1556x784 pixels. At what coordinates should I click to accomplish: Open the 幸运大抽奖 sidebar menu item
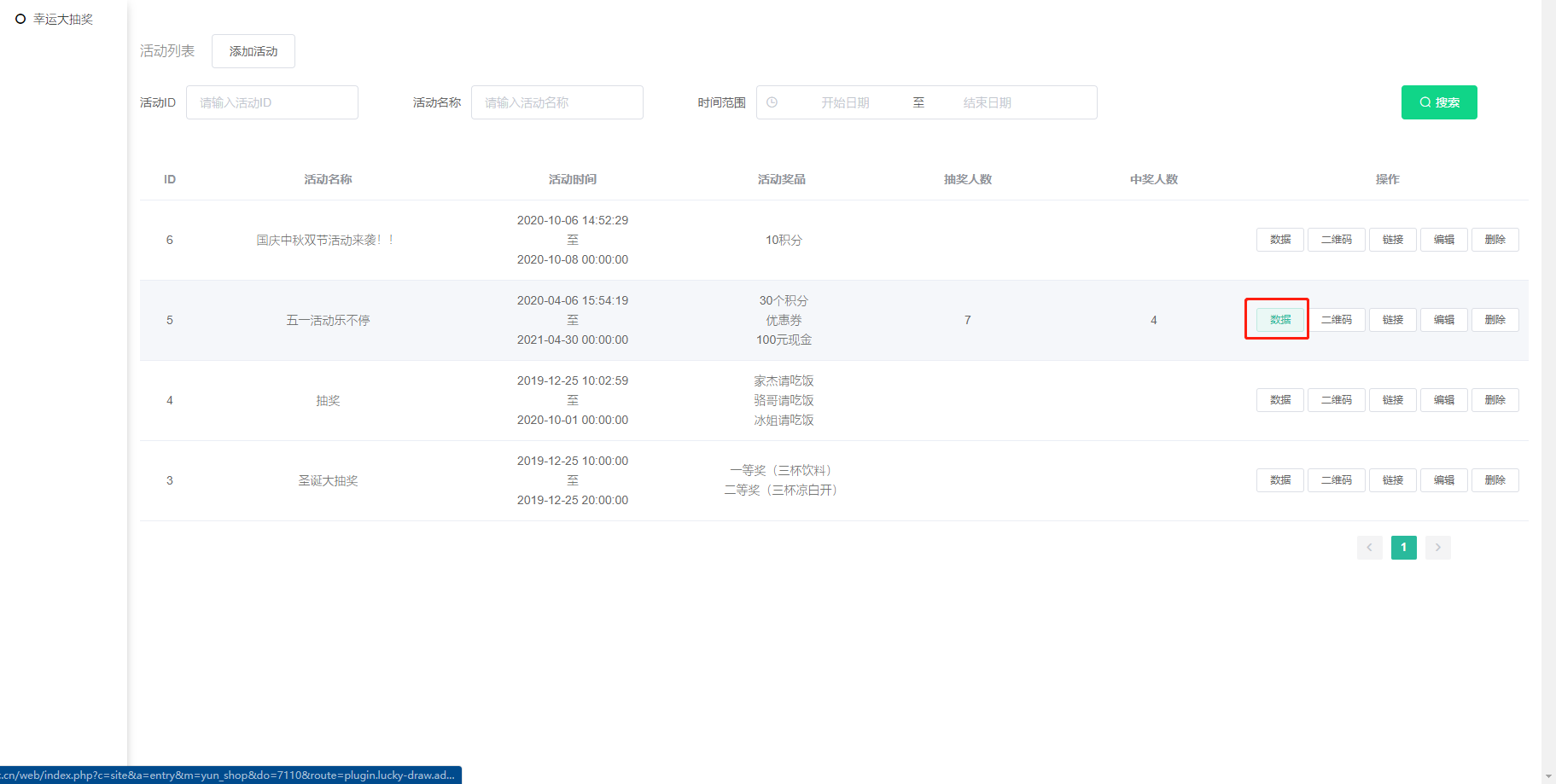[63, 19]
